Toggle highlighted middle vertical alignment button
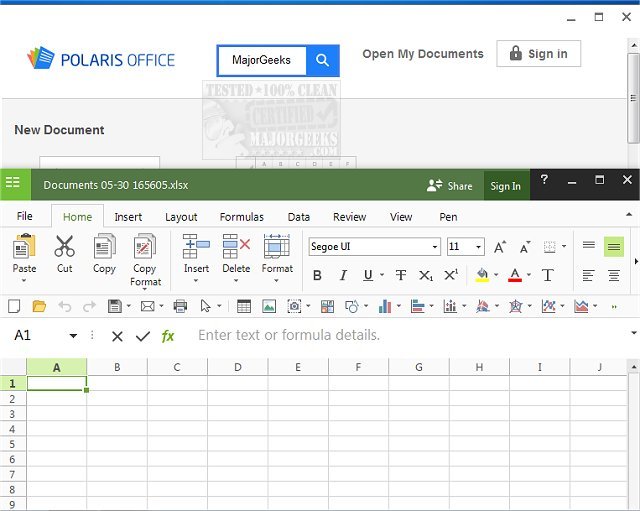The image size is (640, 511). pos(614,246)
